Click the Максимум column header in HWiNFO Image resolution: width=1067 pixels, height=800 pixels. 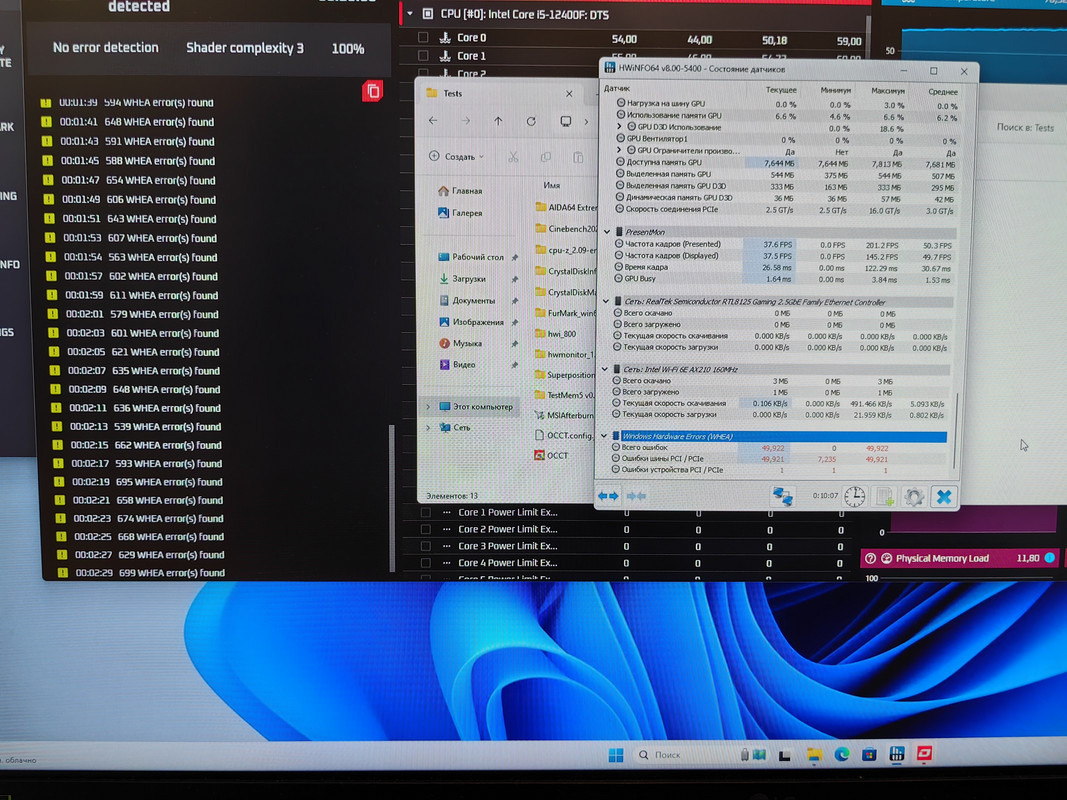pos(888,90)
